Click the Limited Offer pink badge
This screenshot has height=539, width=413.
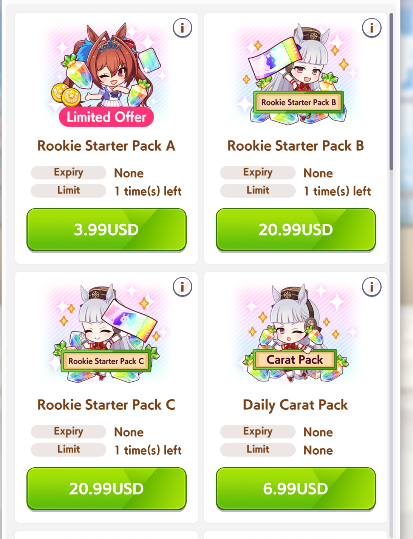[x=106, y=117]
